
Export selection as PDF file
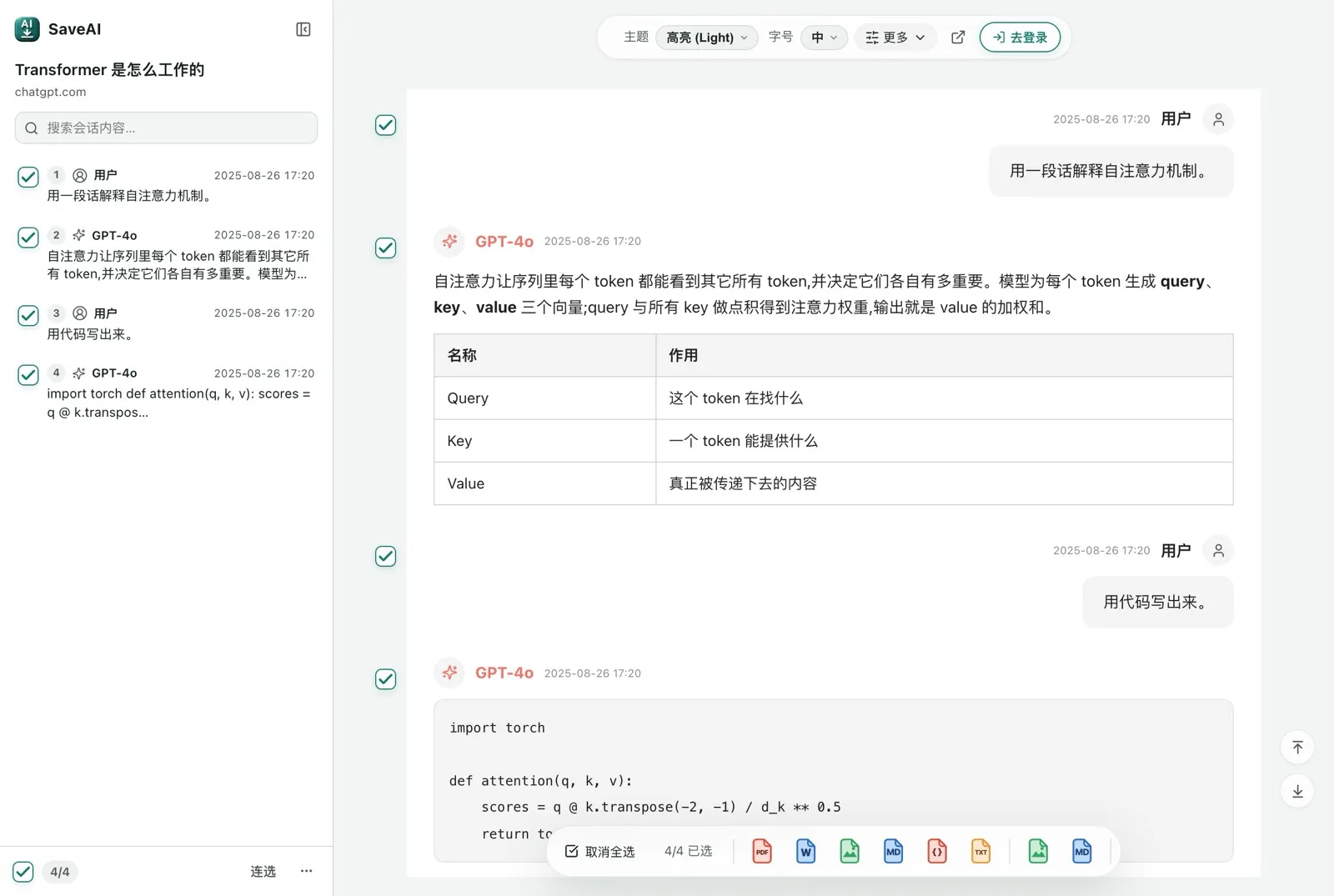tap(762, 851)
